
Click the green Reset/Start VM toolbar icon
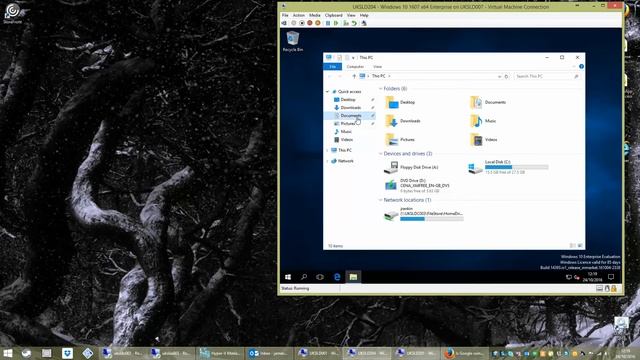pos(336,23)
